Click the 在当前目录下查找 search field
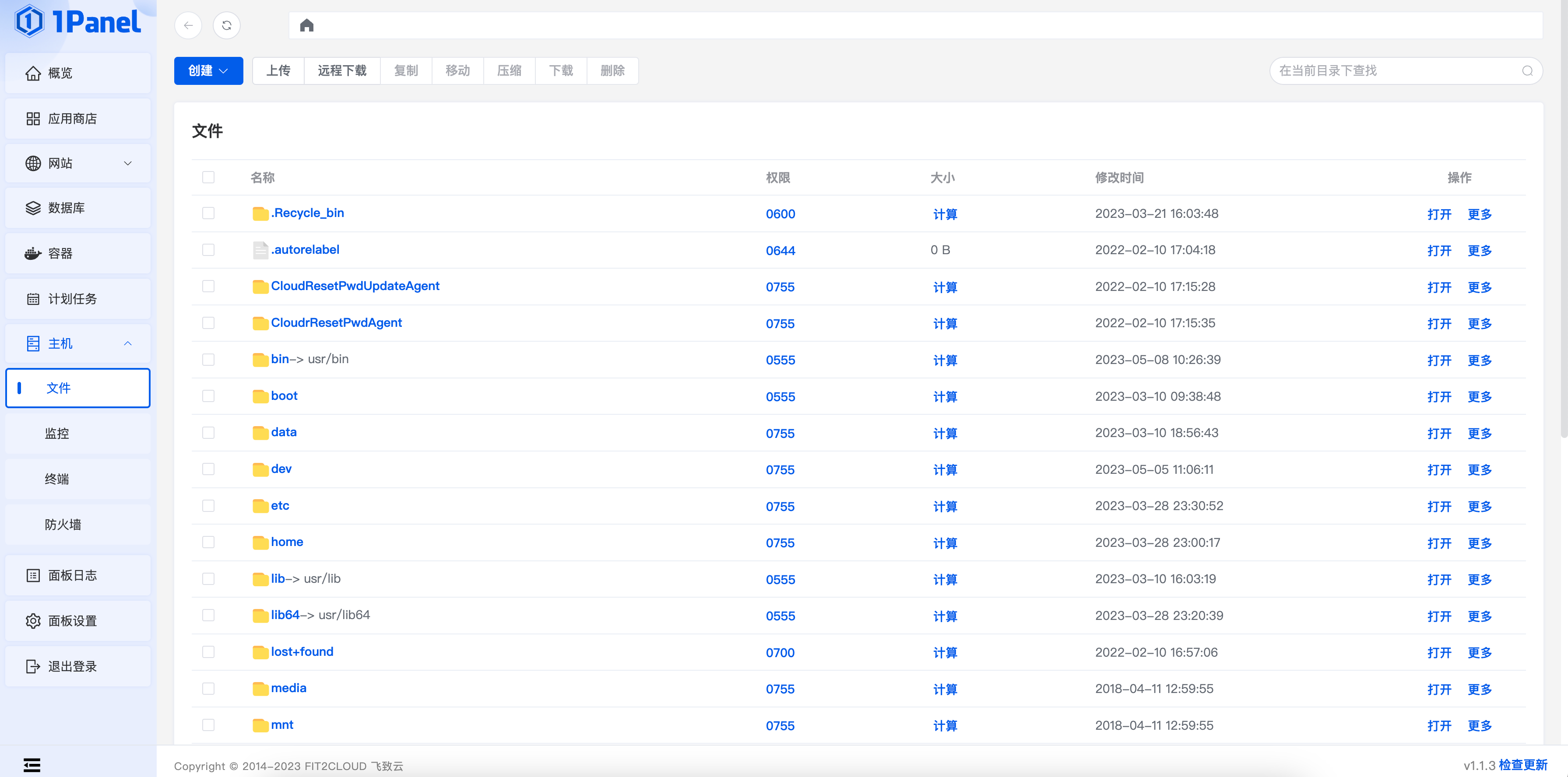 1406,70
